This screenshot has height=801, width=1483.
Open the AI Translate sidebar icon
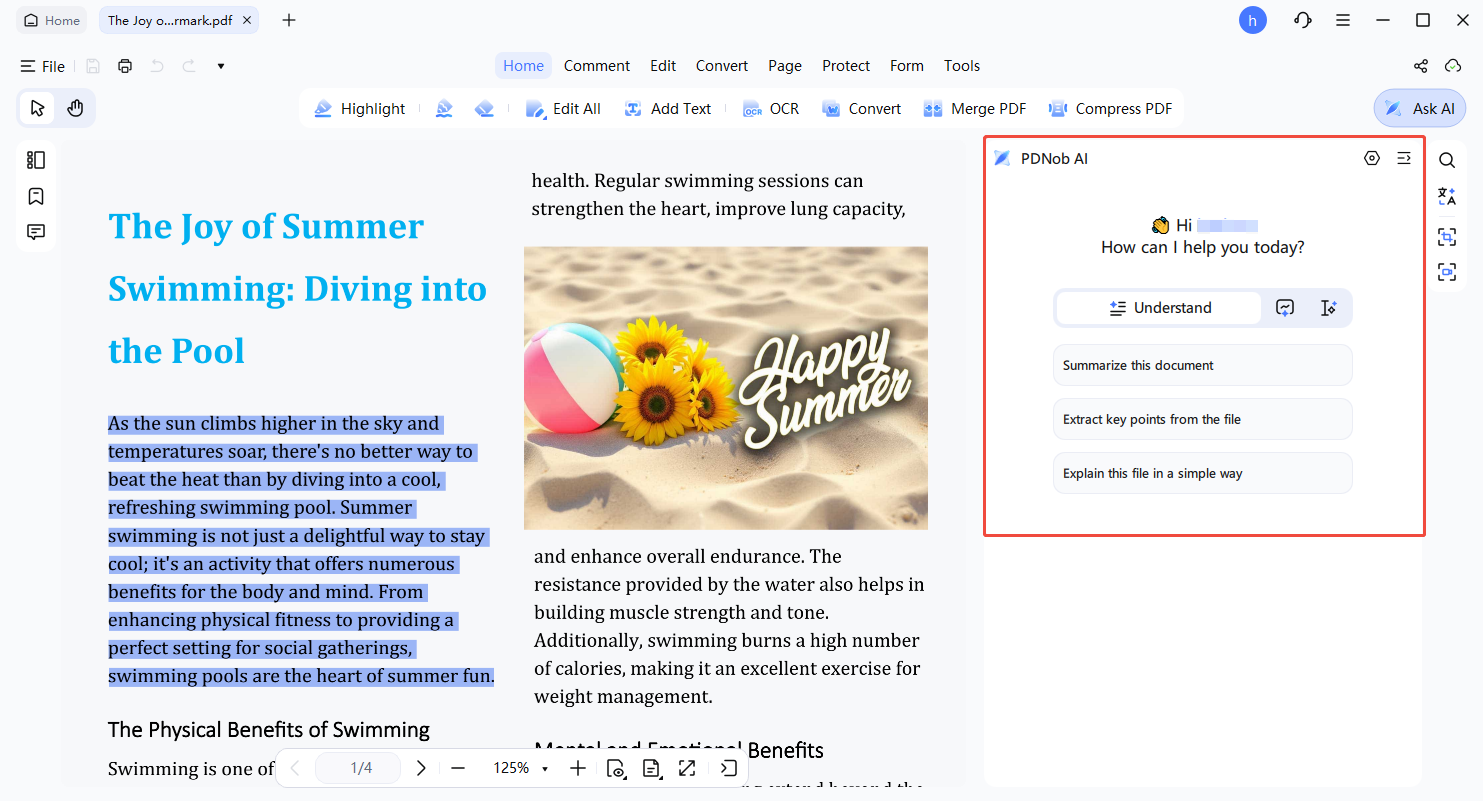[x=1447, y=196]
